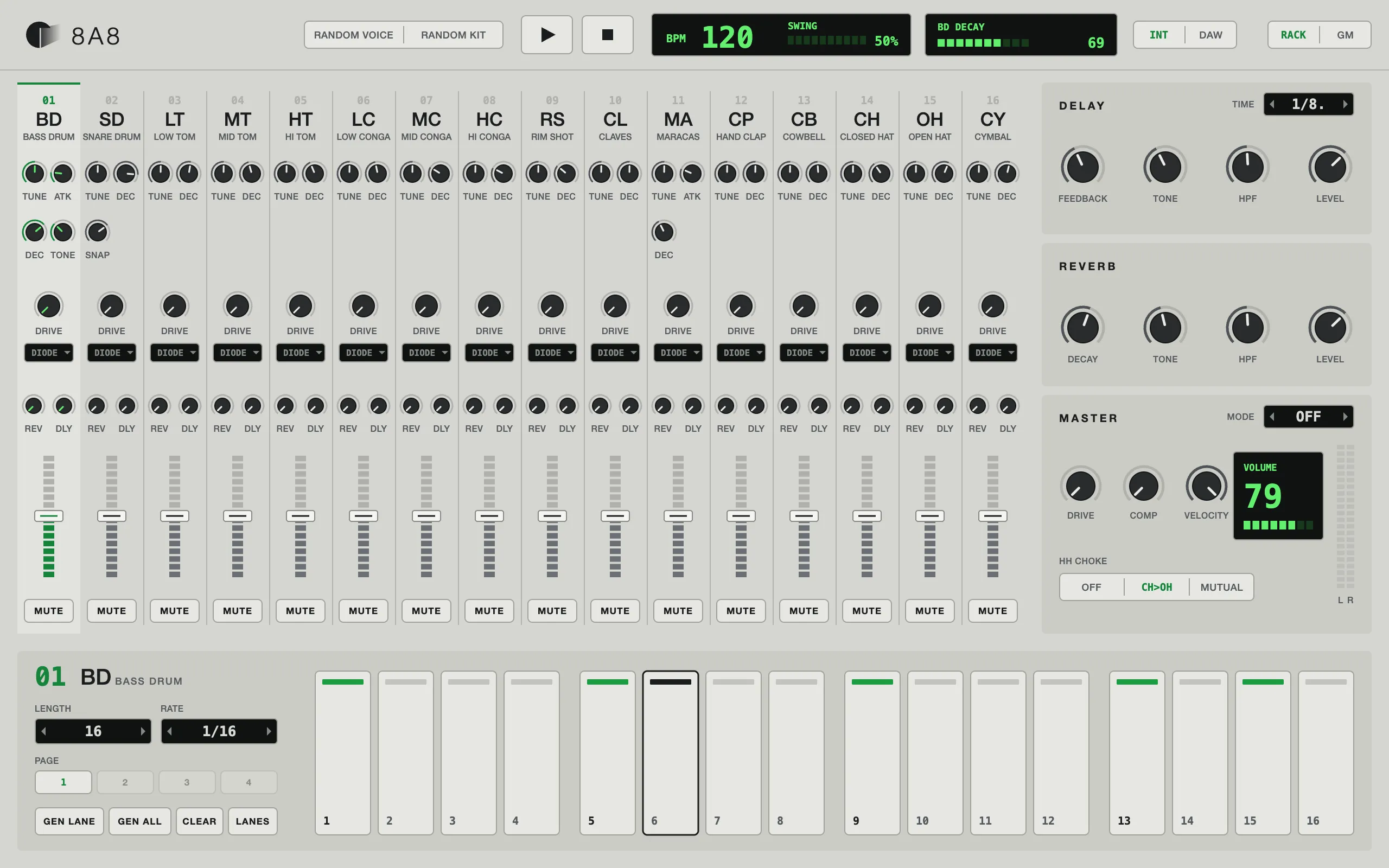Screen dimensions: 1389x868
Task: Click the Master DRIVE knob
Action: 1080,486
